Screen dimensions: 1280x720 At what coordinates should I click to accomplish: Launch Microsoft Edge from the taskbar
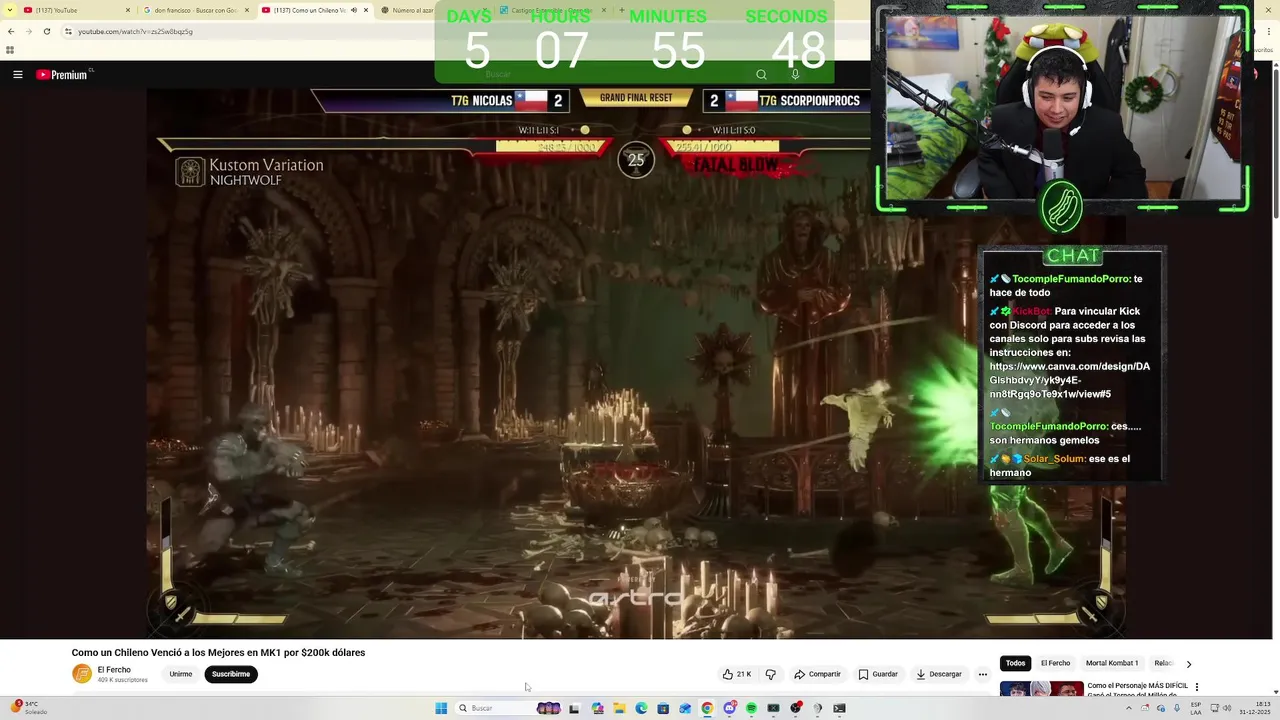(x=641, y=708)
